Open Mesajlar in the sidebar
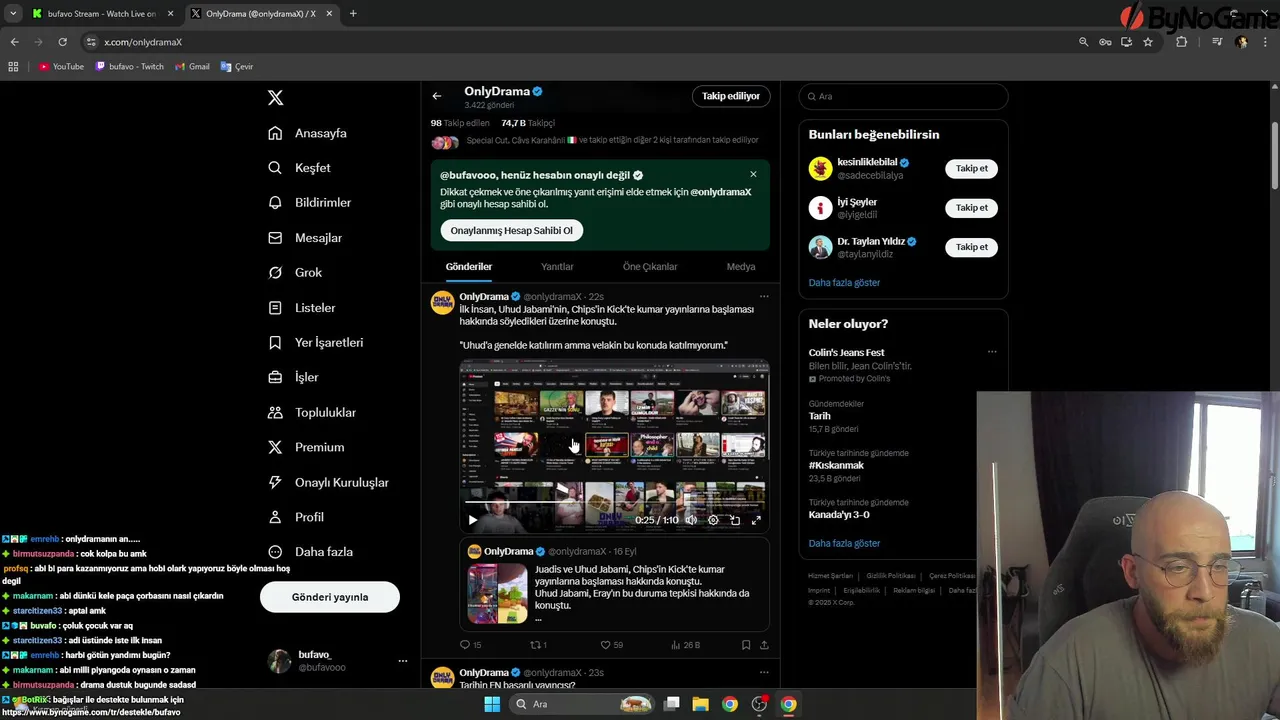 click(305, 238)
